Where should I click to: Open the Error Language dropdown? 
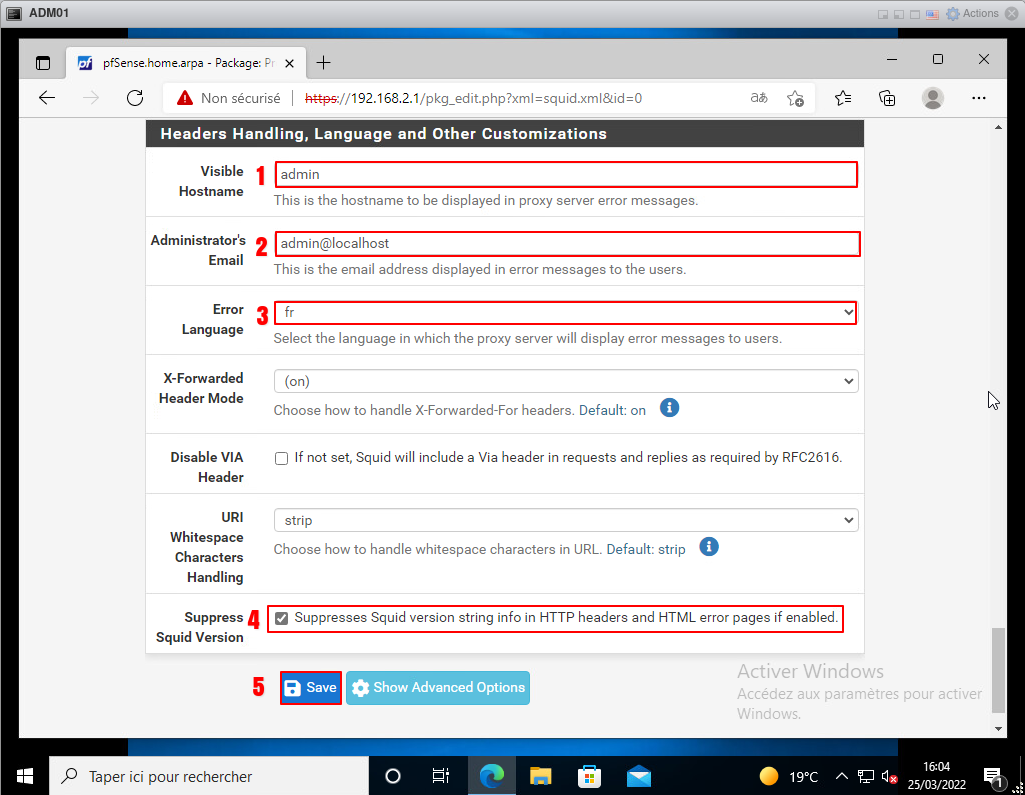[565, 313]
